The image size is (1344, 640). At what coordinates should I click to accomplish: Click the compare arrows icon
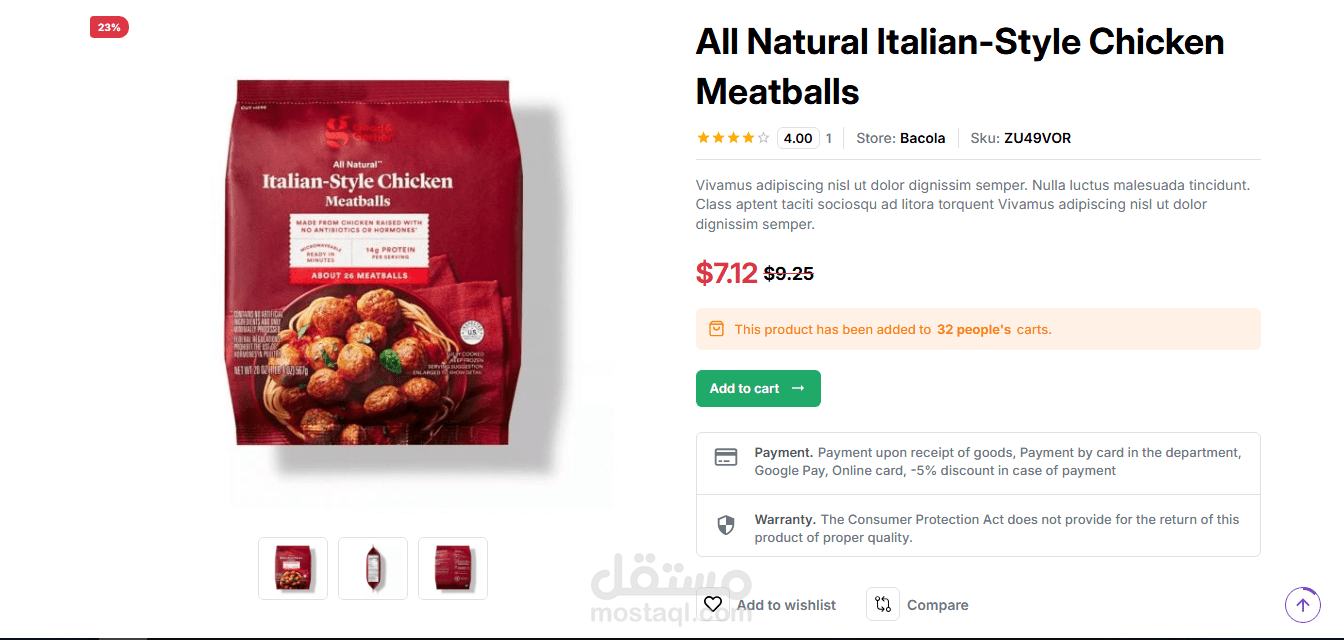tap(882, 604)
